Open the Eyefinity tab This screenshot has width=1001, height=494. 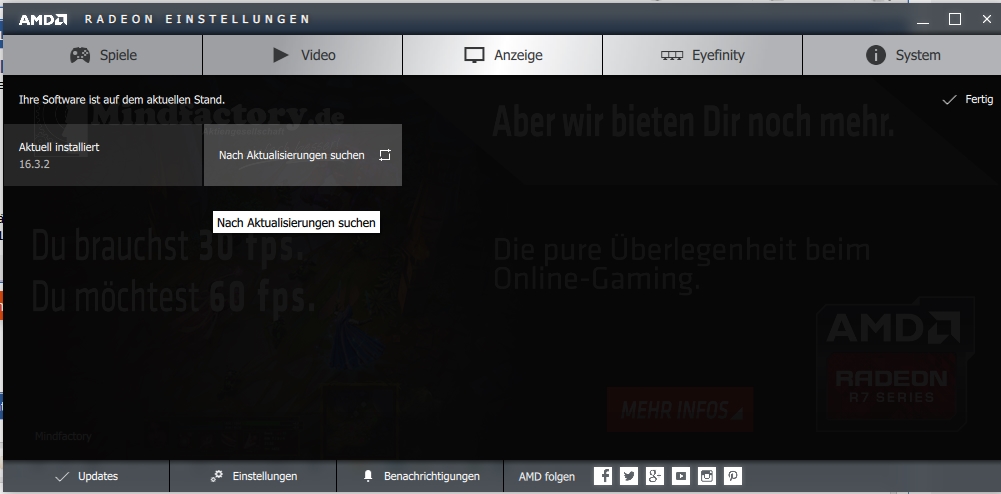702,55
